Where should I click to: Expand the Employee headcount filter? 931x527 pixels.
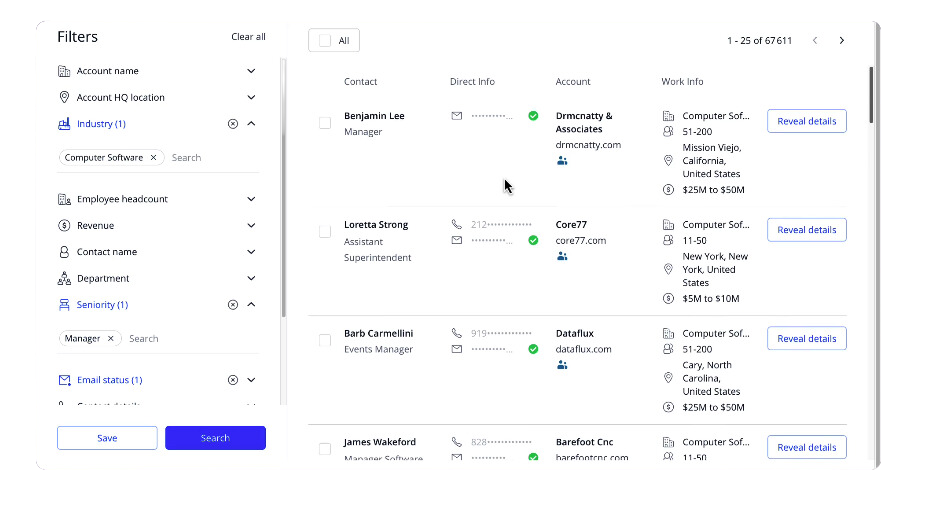pyautogui.click(x=251, y=199)
